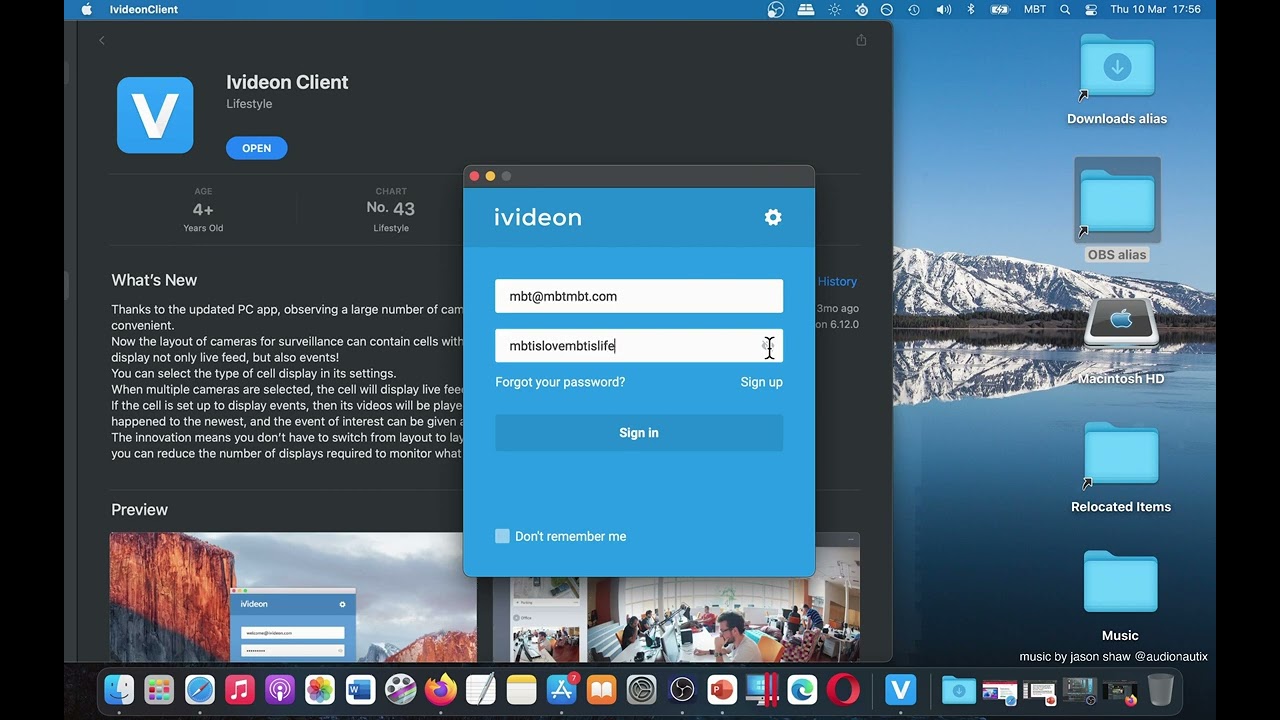Open TextEdit in the Dock
Viewport: 1280px width, 720px height.
pyautogui.click(x=481, y=690)
